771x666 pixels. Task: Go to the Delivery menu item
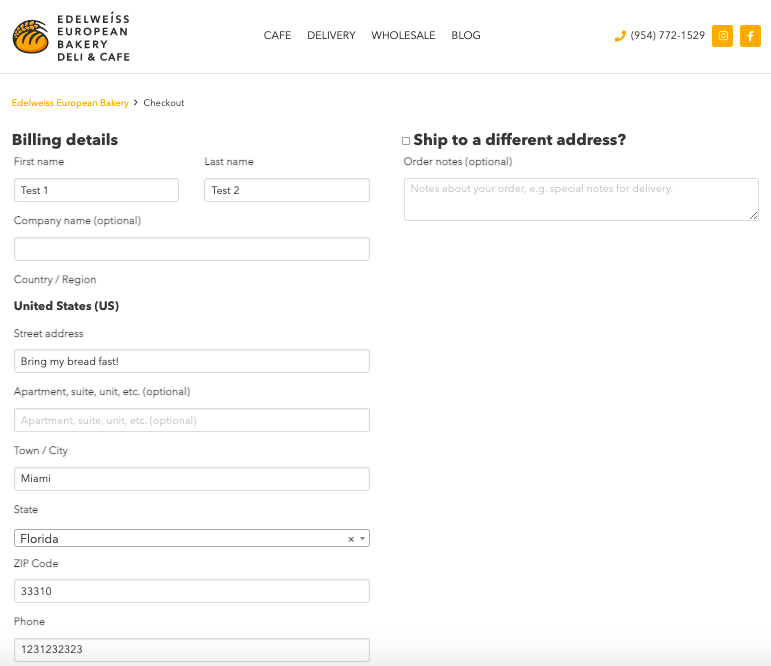click(331, 36)
